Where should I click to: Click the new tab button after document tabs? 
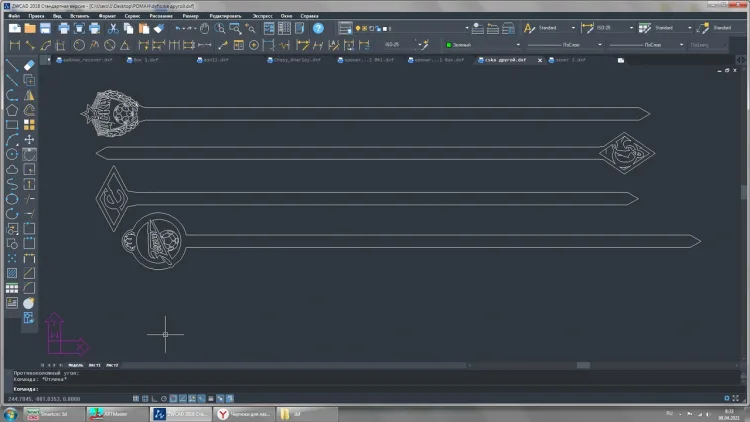click(x=620, y=60)
